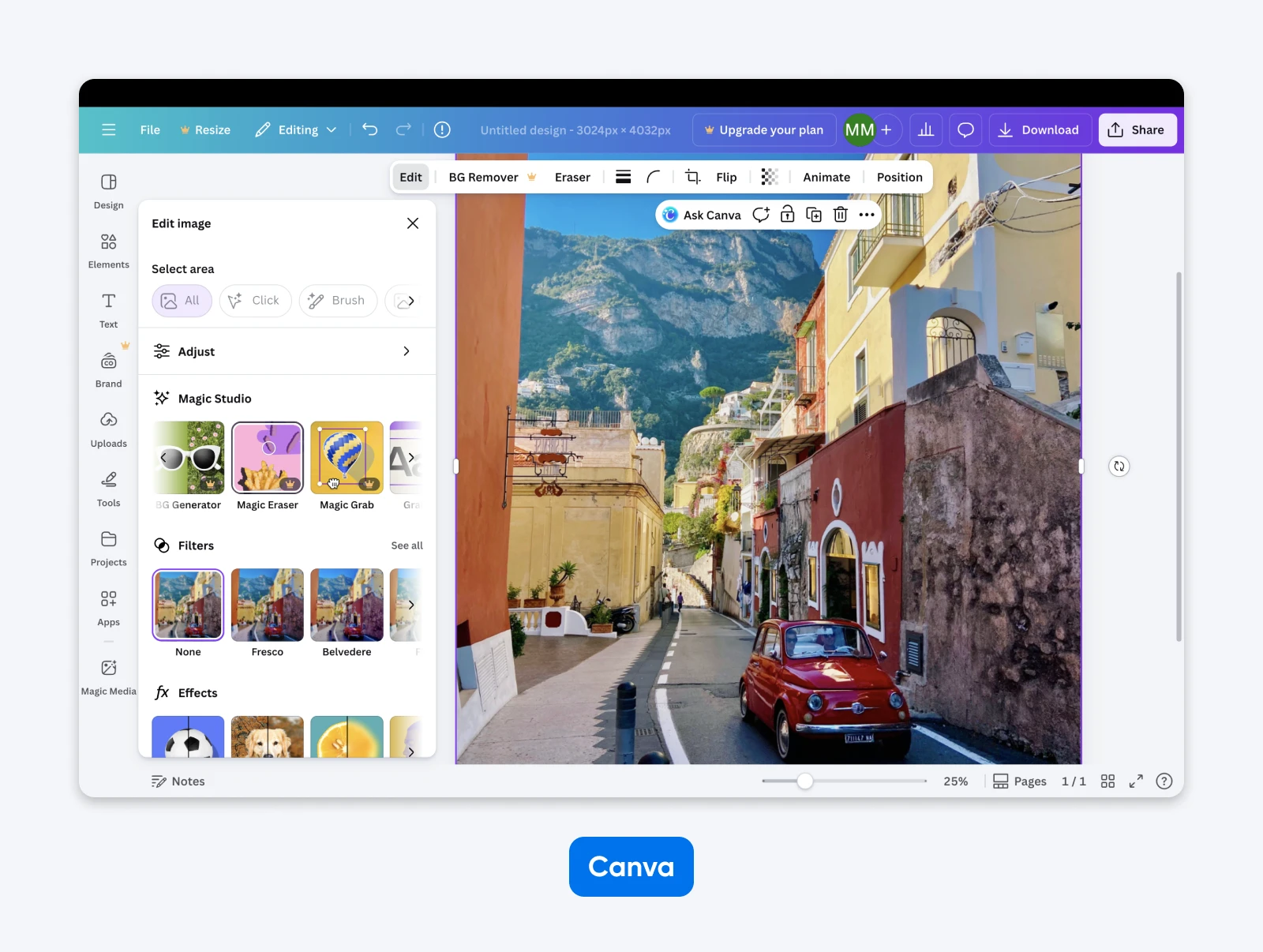Expand more filters with the right chevron
This screenshot has height=952, width=1263.
pos(410,605)
